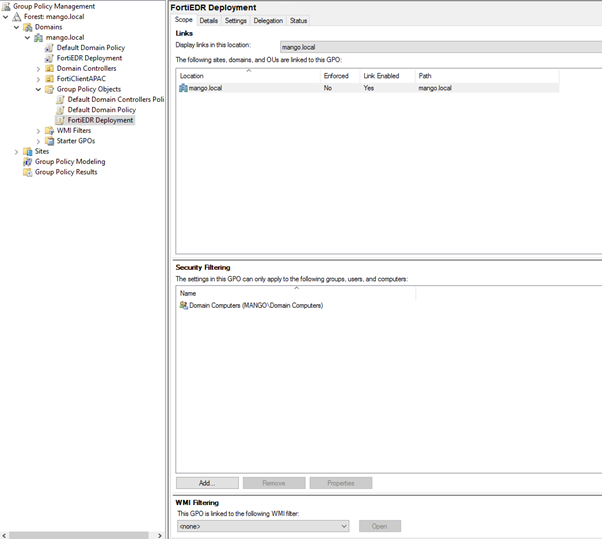Click the Starter GPOs folder icon
Screen dimensions: 602x539
[x=49, y=141]
